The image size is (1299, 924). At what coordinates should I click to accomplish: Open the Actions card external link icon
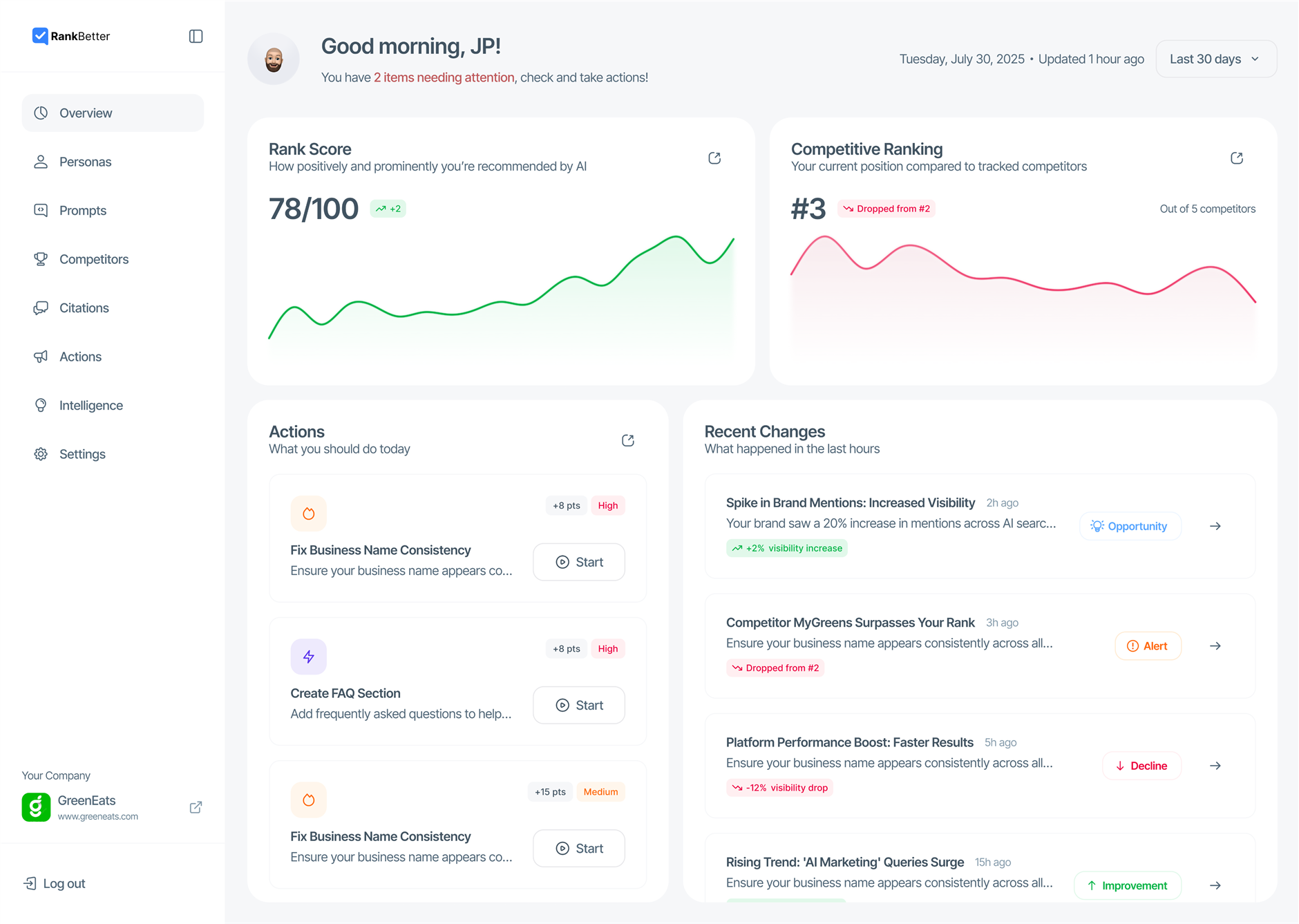(627, 440)
